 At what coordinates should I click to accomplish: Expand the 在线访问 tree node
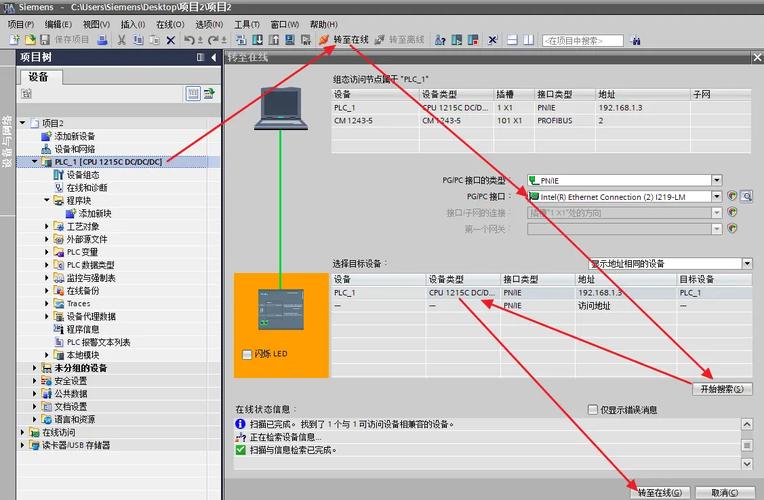coord(22,432)
